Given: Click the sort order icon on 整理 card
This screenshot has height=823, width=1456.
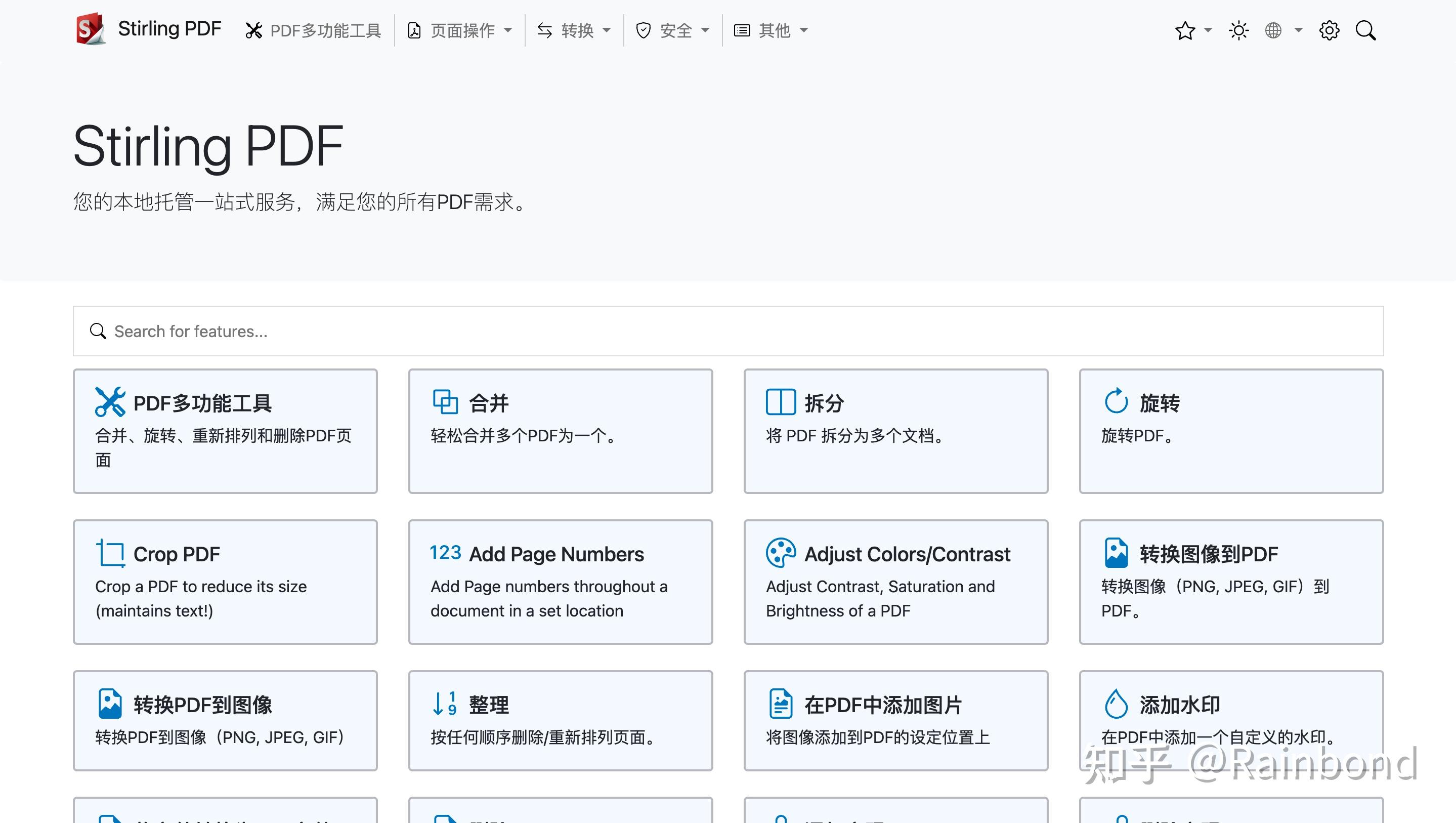Looking at the screenshot, I should pos(445,704).
